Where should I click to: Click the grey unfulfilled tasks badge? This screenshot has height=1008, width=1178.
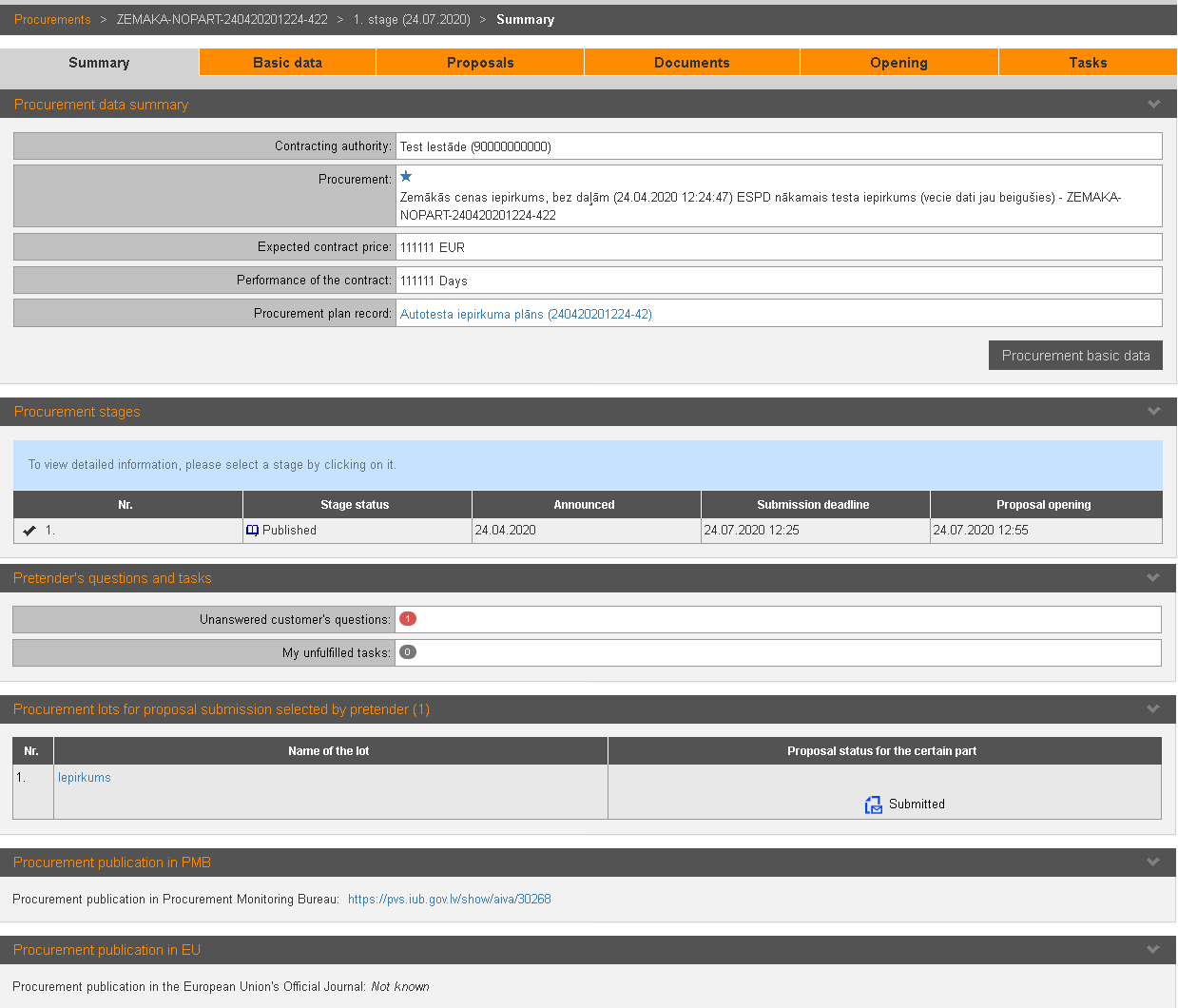[408, 652]
